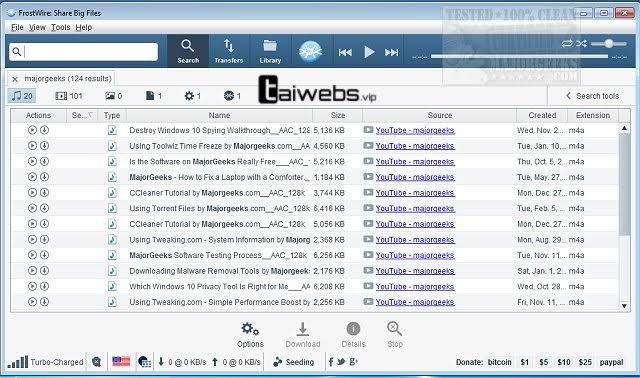Preview play Using Toolwiz Time Freeze row
This screenshot has height=378, width=640.
pyautogui.click(x=32, y=146)
